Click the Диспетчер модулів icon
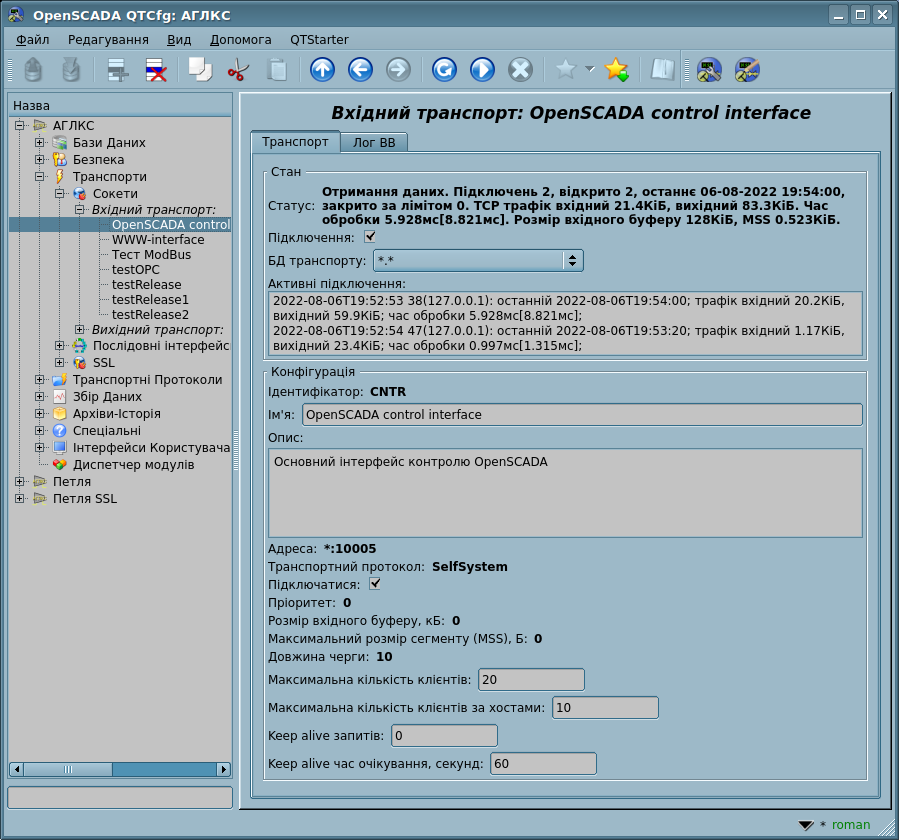Screen dimensions: 899x840 [60, 464]
